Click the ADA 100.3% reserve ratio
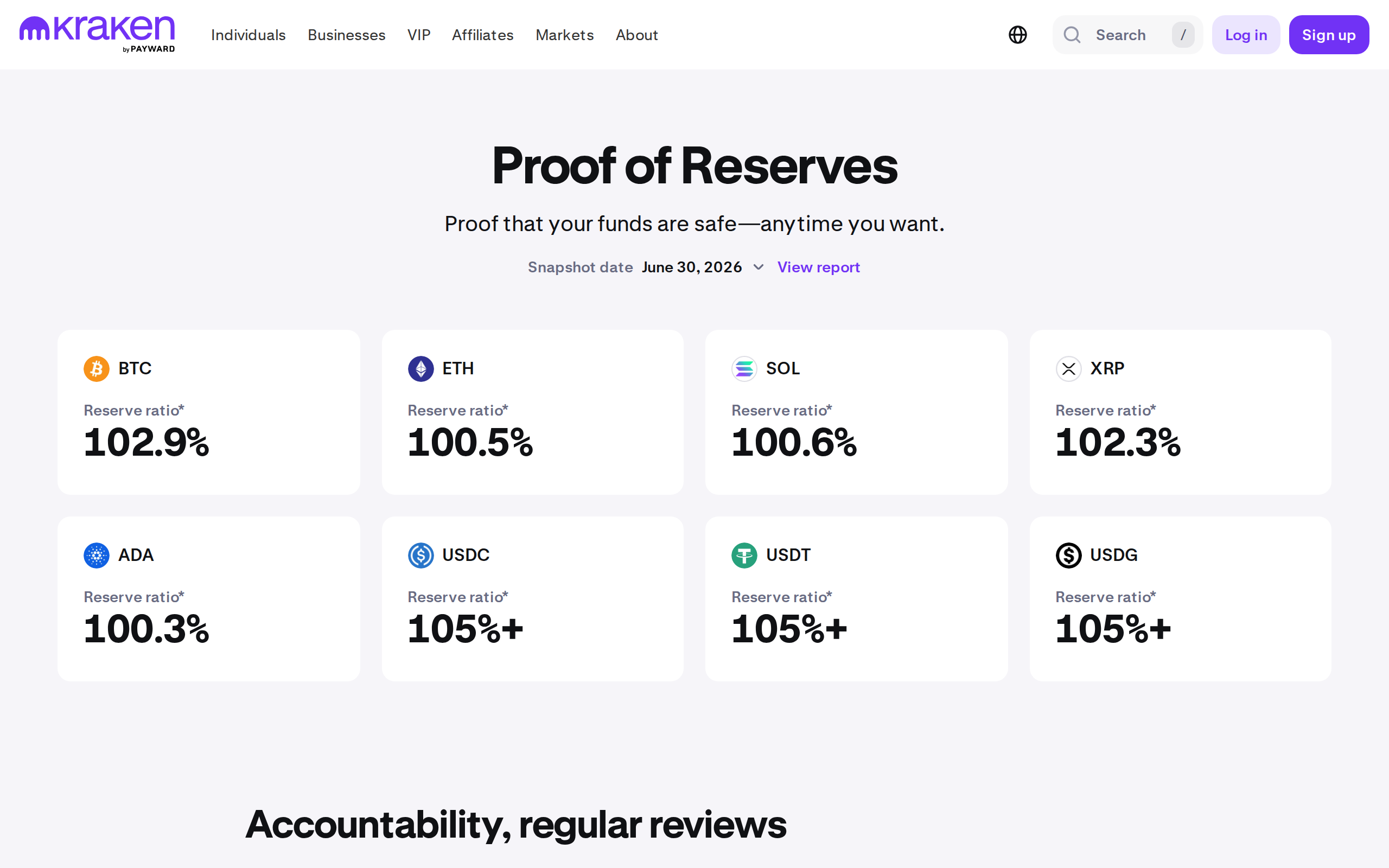 (x=146, y=629)
